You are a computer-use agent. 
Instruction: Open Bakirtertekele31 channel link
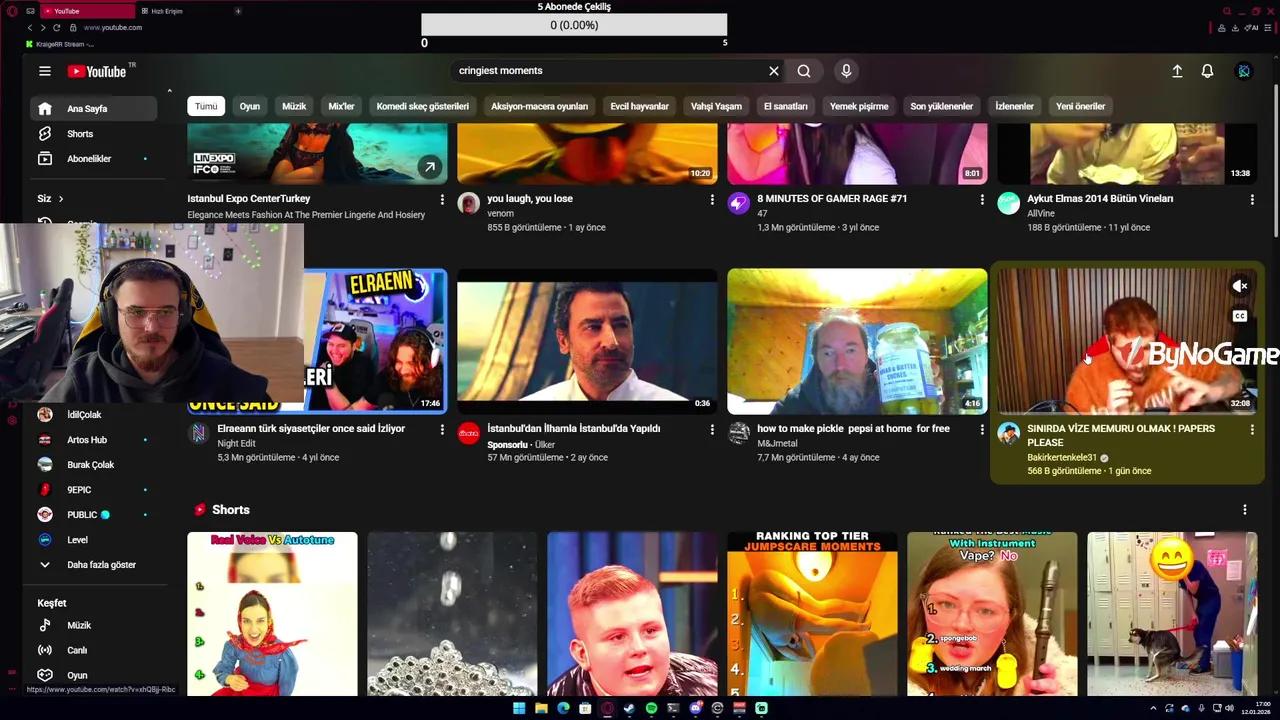(1062, 458)
